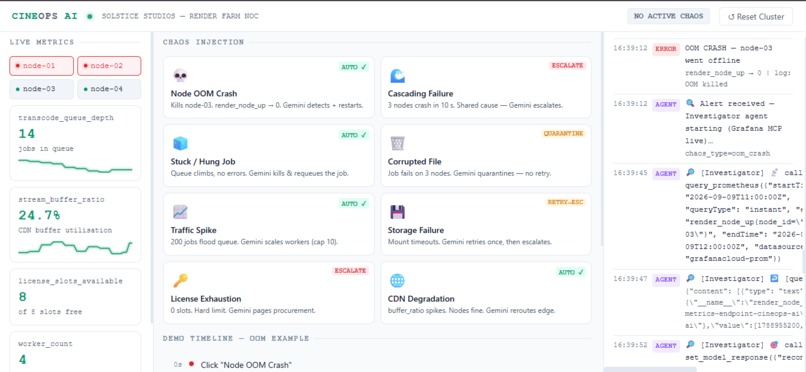Viewport: 806px width, 372px height.
Task: Click the RETRY→ESC badge on Storage Failure
Action: point(566,202)
